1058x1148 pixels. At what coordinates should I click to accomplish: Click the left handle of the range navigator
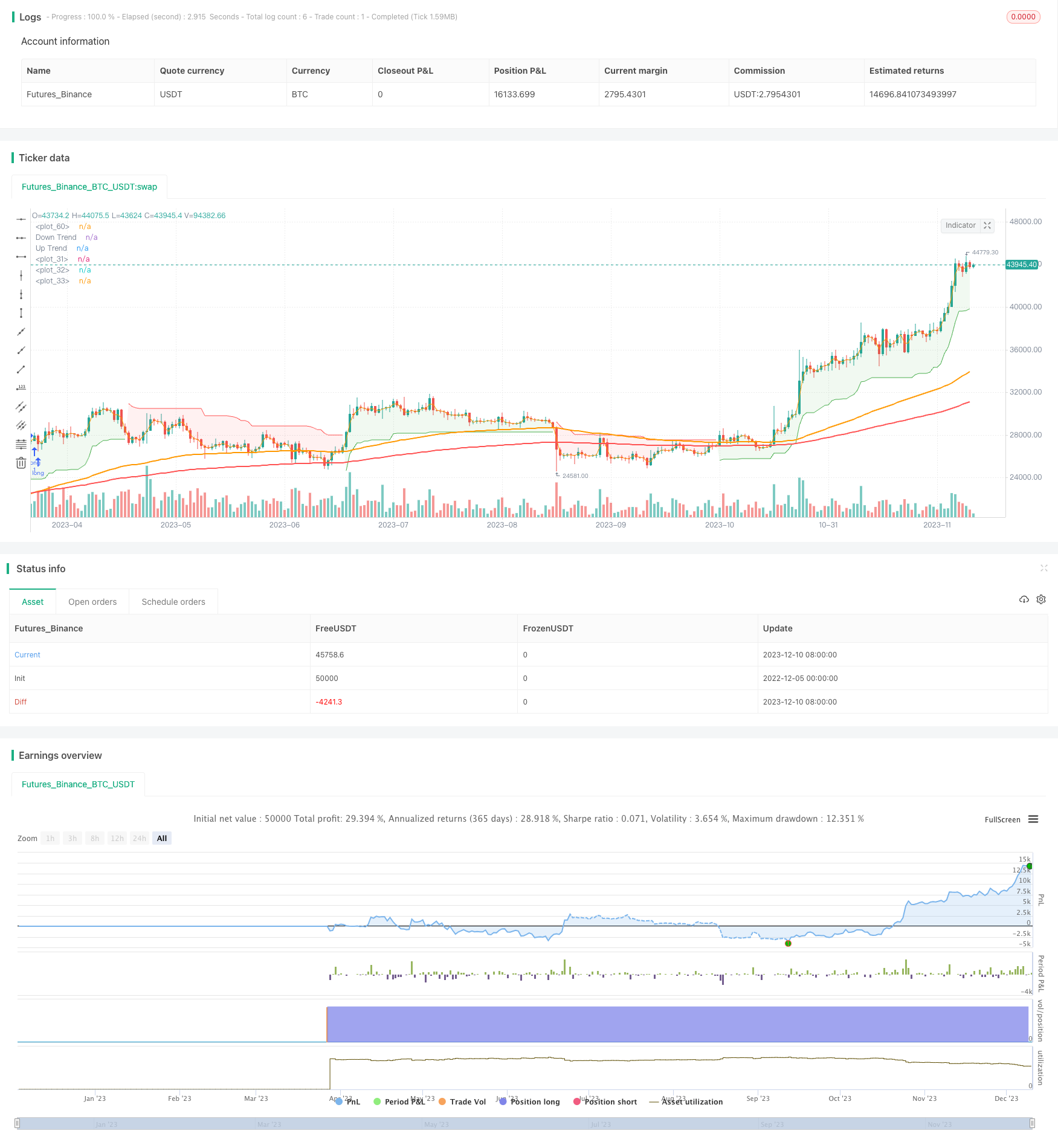18,1123
